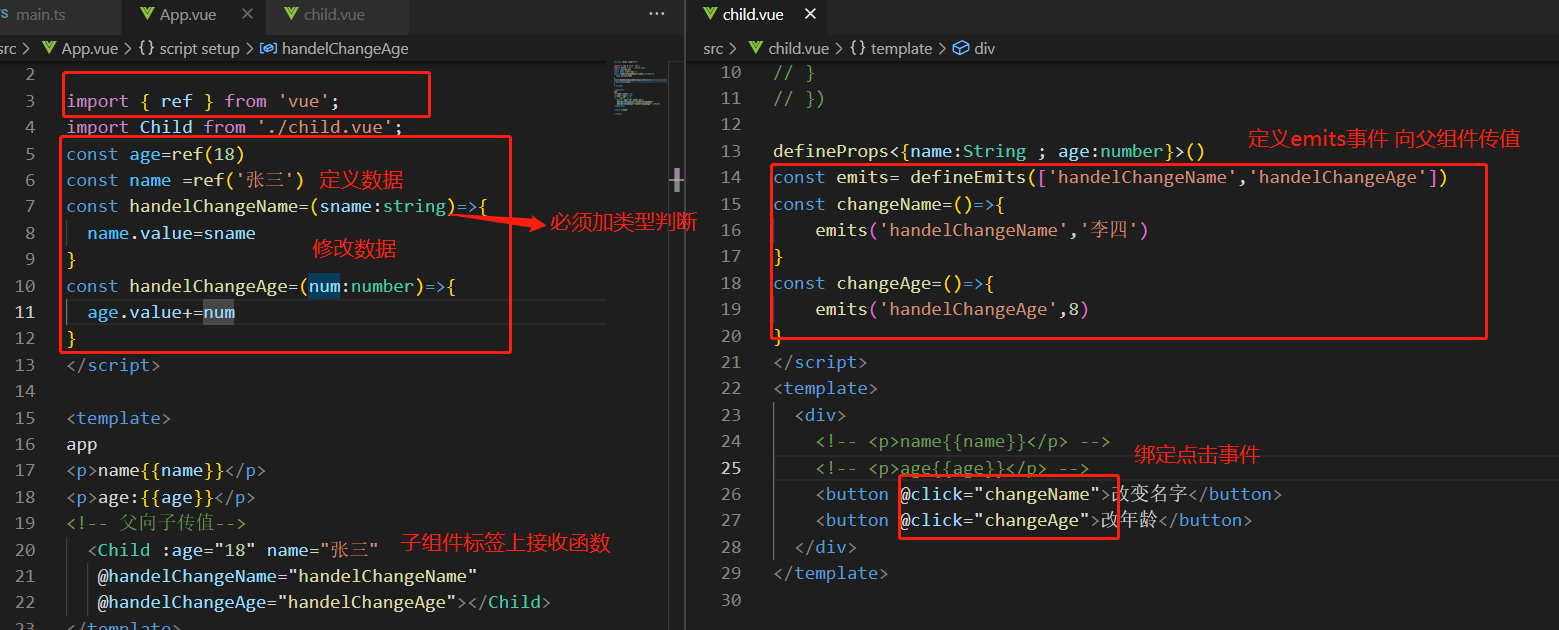This screenshot has width=1559, height=630.
Task: Click the symbol icon beside handelChangeAge breadcrumb
Action: pos(268,48)
